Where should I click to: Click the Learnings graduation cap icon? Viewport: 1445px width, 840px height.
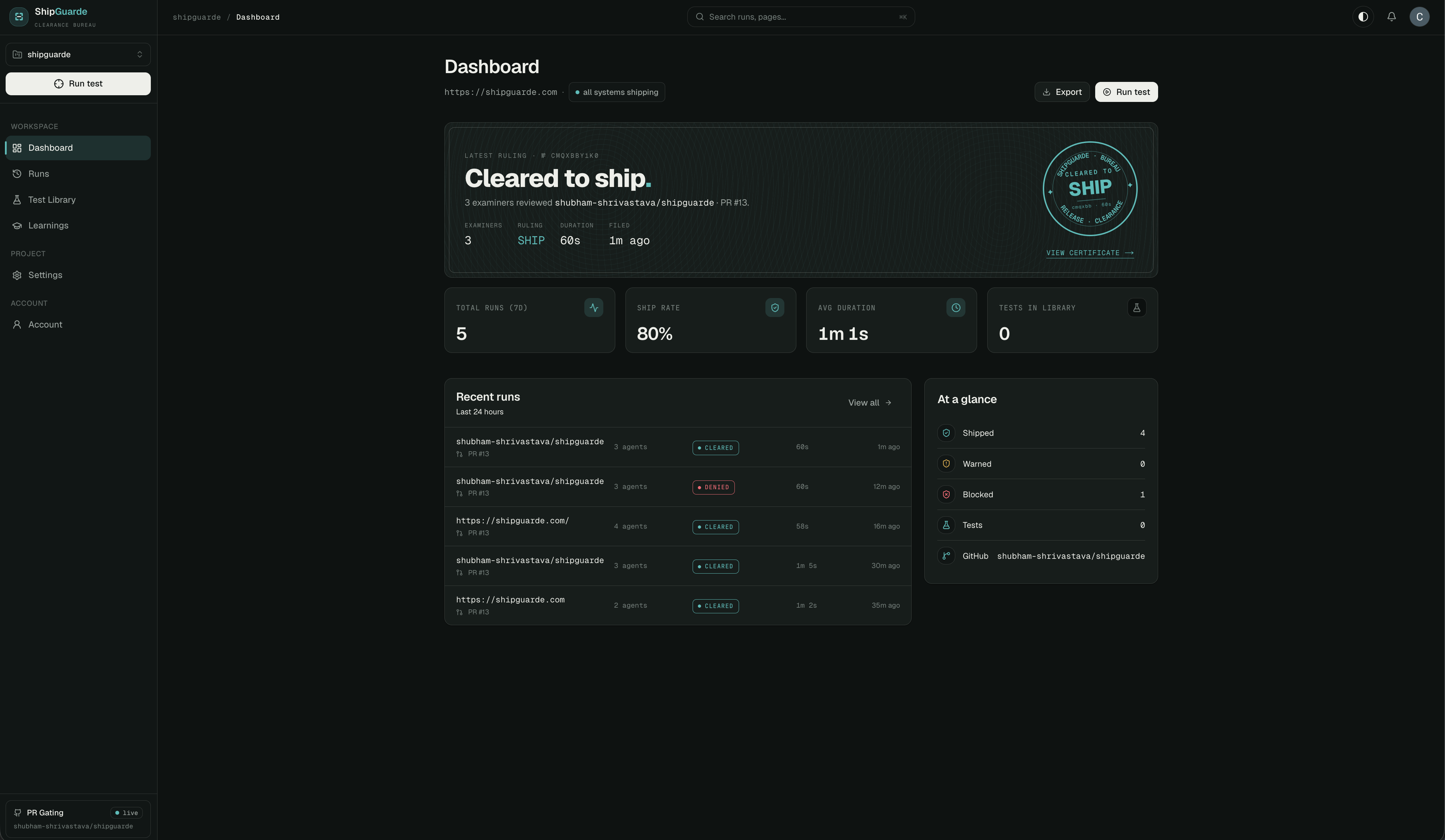(x=17, y=225)
